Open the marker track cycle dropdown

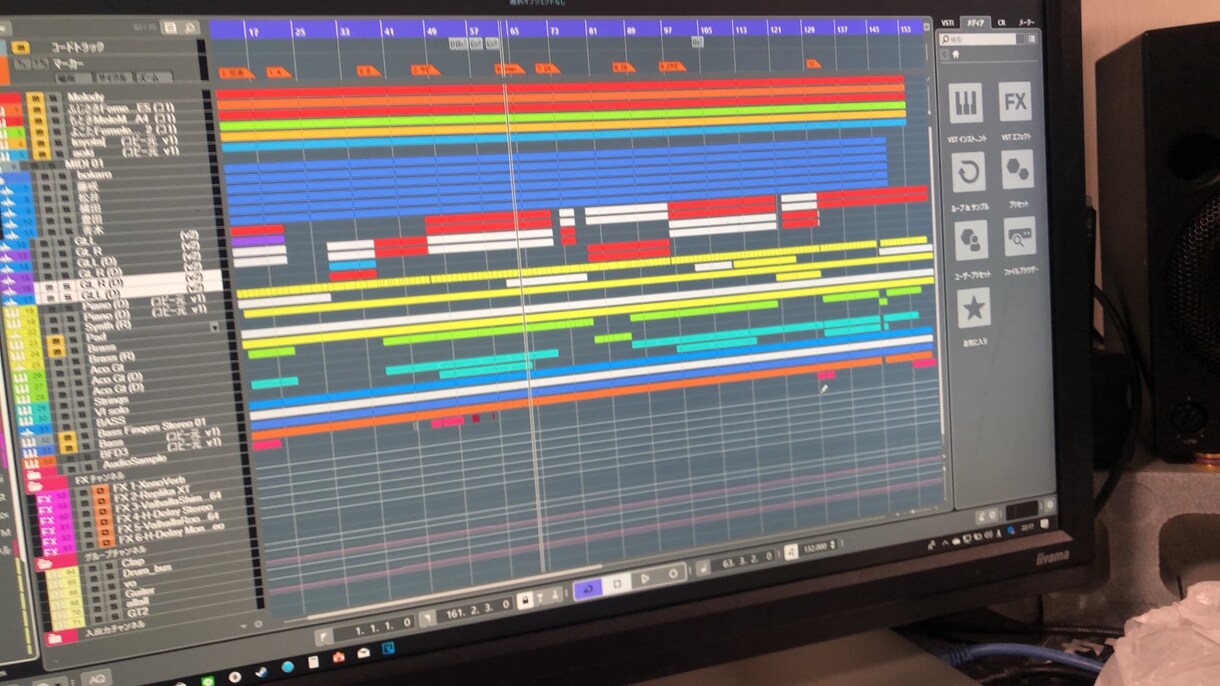[114, 77]
